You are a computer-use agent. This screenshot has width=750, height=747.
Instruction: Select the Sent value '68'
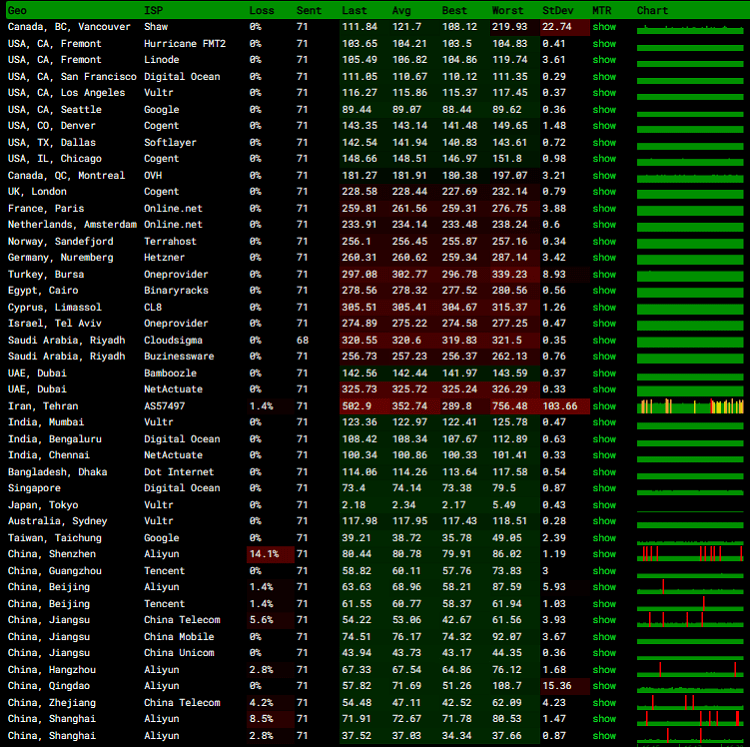point(302,341)
